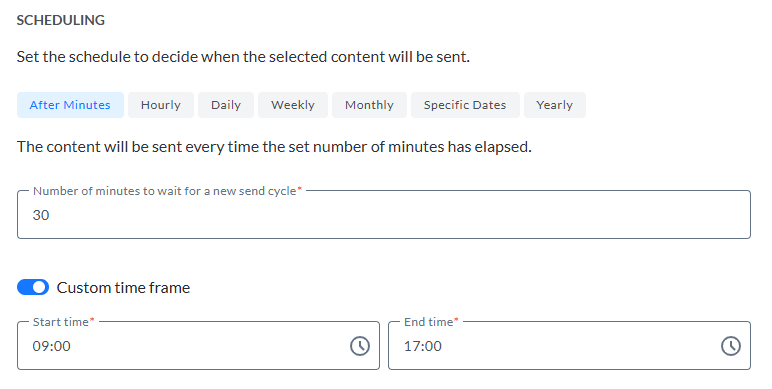Click the Start time field showing 09:00
Screen dimensions: 772x389
[198, 346]
